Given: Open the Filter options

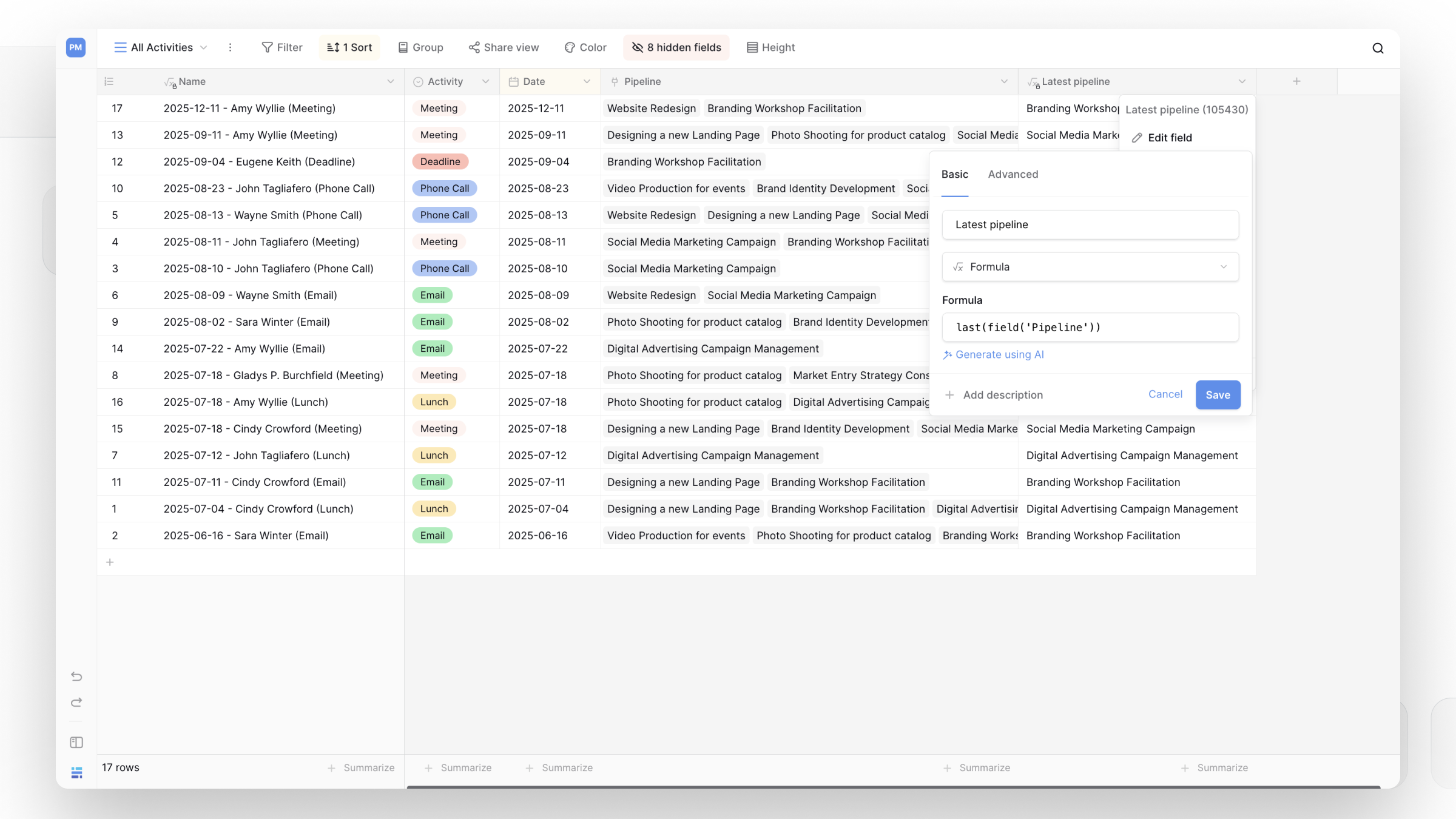Looking at the screenshot, I should (x=282, y=47).
